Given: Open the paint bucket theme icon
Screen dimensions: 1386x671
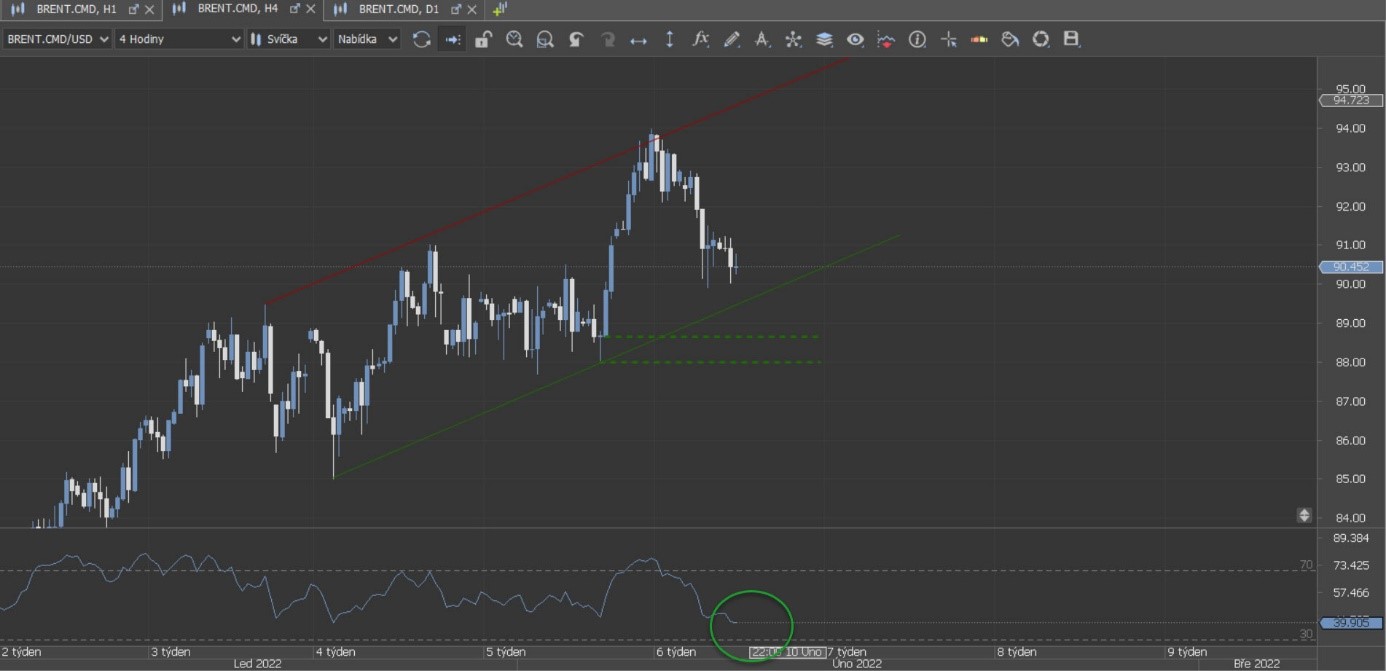Looking at the screenshot, I should click(x=1010, y=39).
